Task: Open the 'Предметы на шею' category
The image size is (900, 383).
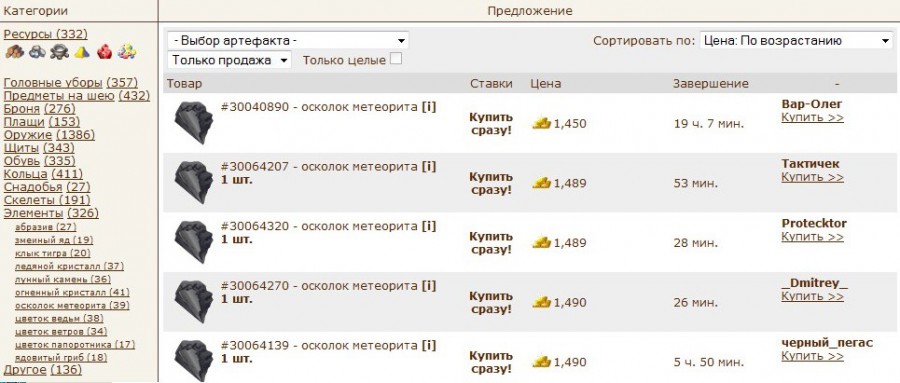Action: tap(76, 96)
